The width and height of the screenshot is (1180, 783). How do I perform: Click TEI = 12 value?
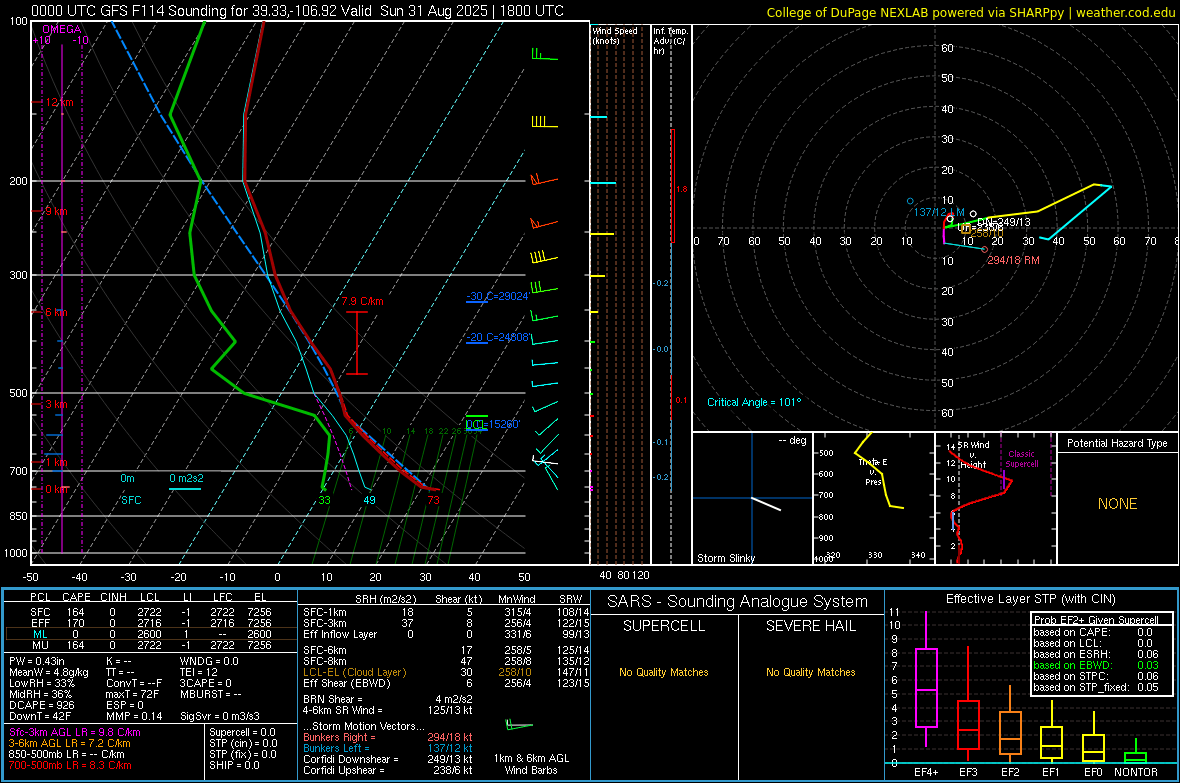199,672
